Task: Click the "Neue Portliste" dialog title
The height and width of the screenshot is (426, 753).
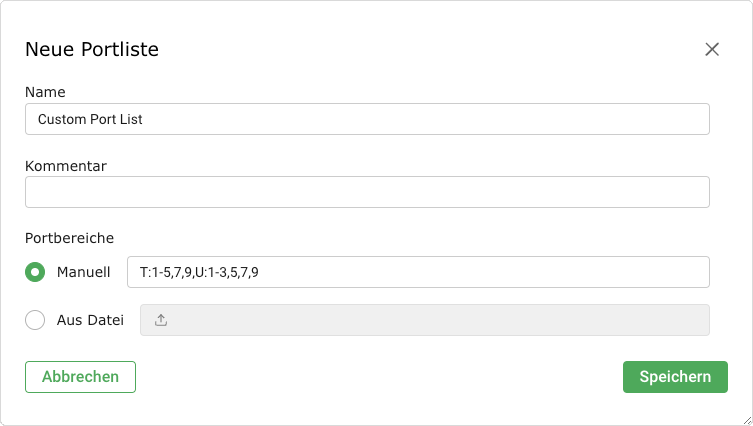Action: (x=92, y=49)
